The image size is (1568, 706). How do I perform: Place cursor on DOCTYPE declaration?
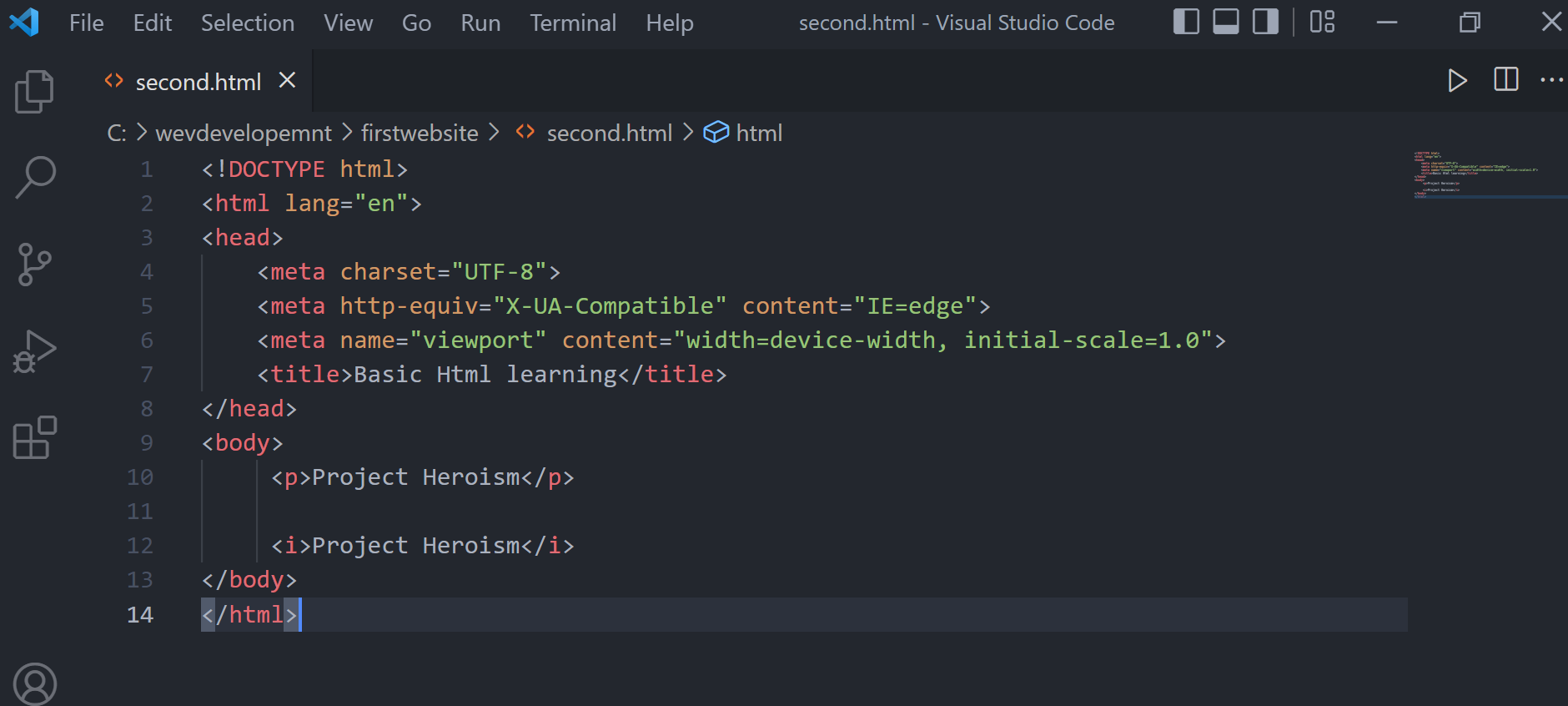[x=304, y=169]
